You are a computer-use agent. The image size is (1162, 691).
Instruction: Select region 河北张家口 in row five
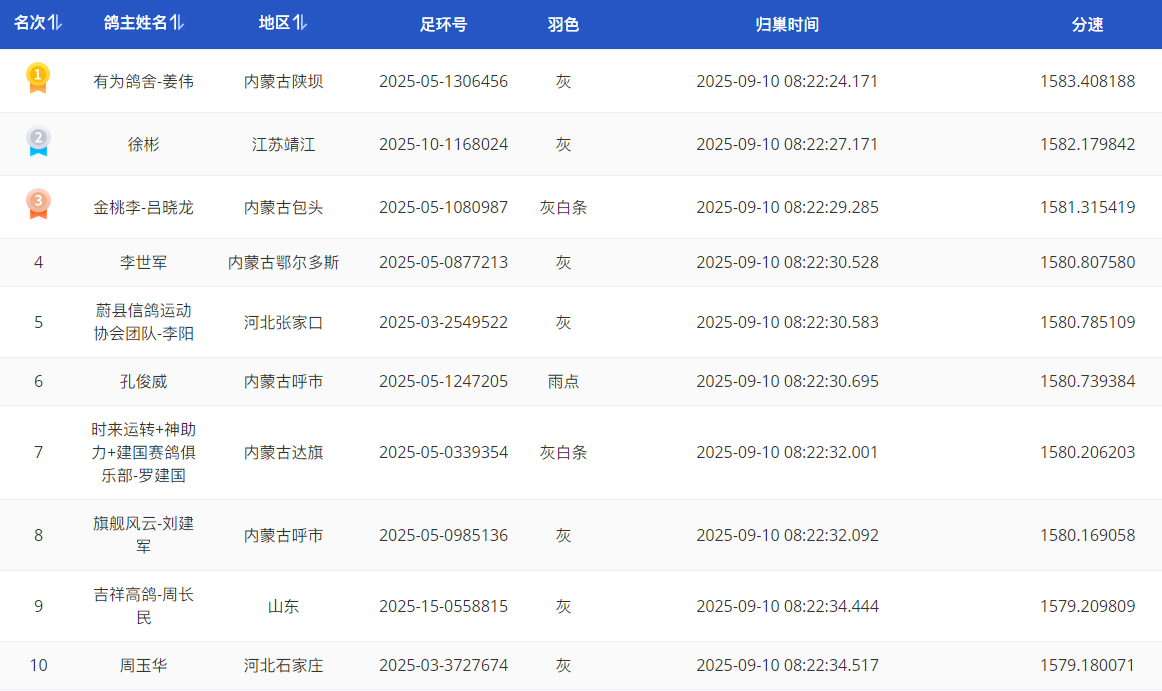[x=283, y=322]
